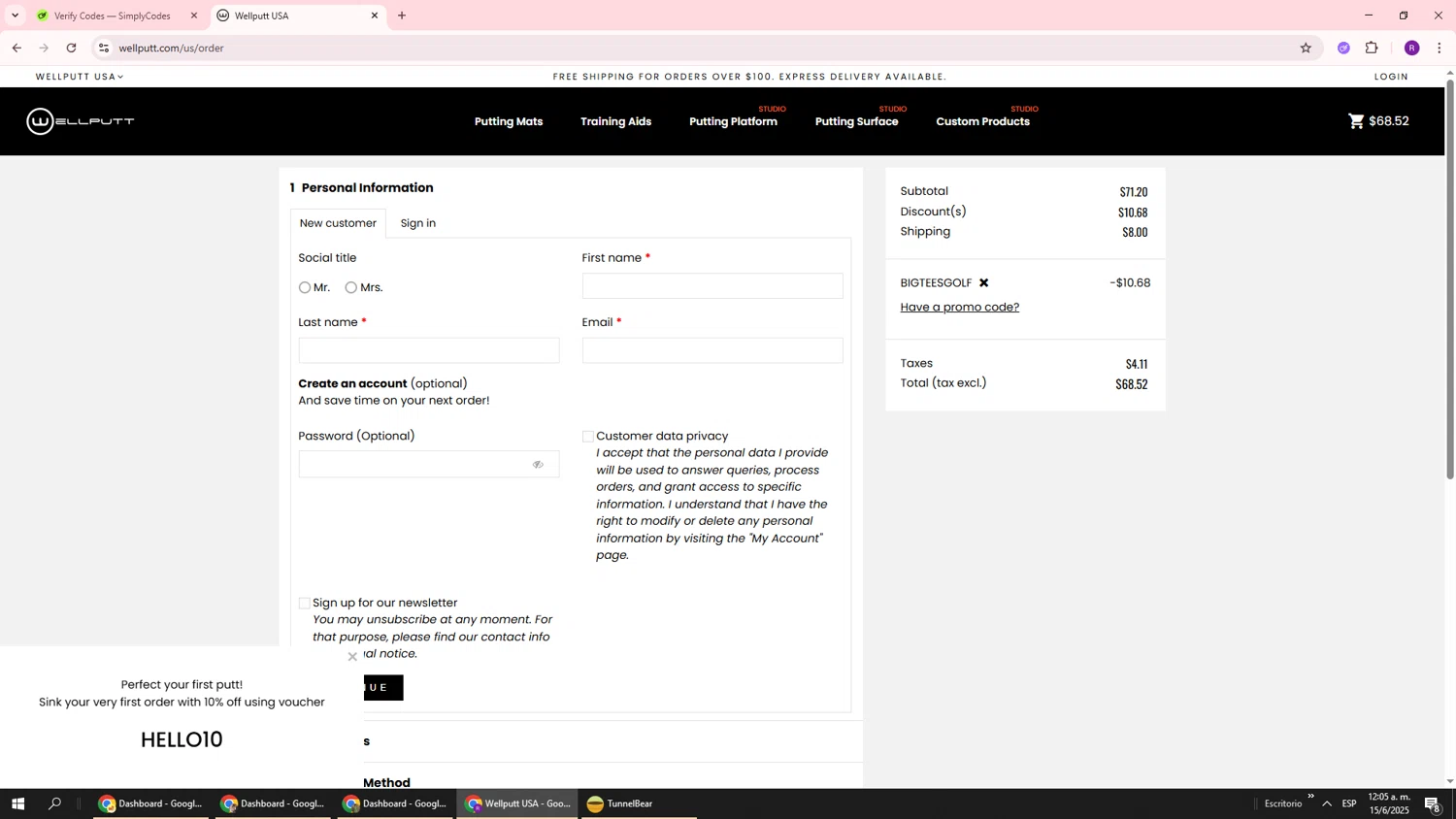The width and height of the screenshot is (1456, 819).
Task: Close the Verify Codes SimplyCodes tab
Action: [193, 16]
